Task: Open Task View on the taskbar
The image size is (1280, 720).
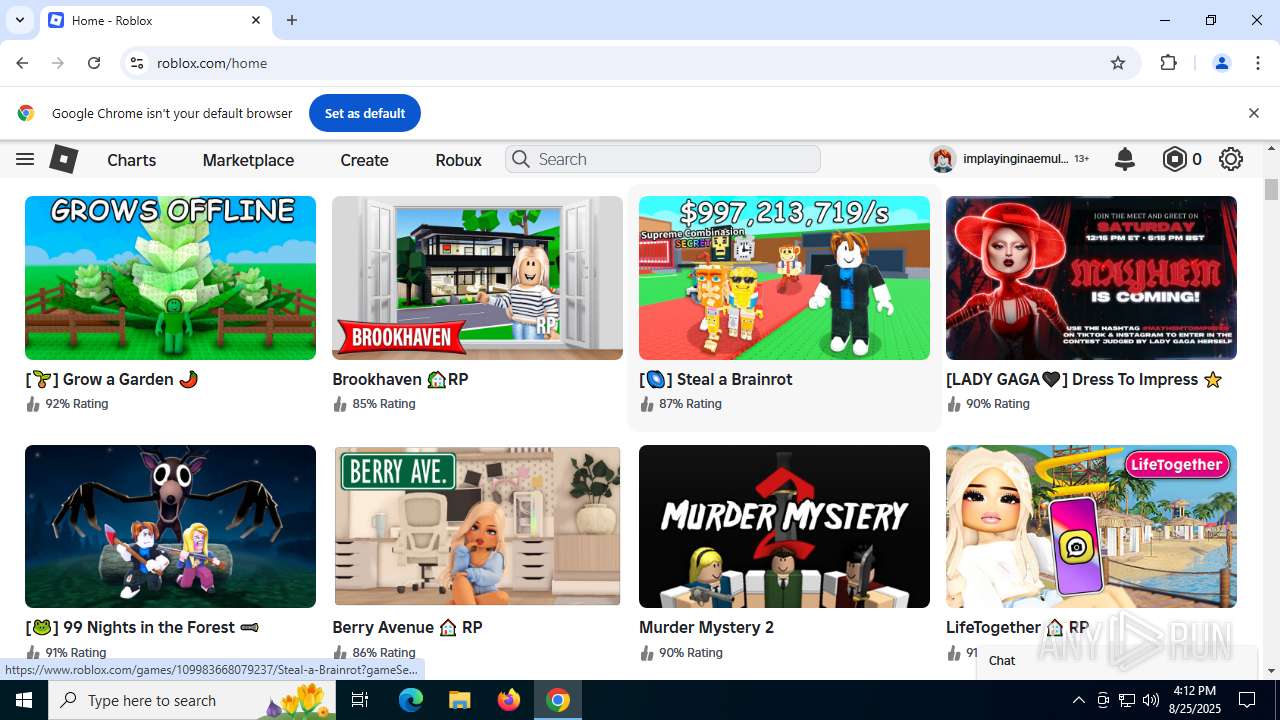Action: [361, 700]
